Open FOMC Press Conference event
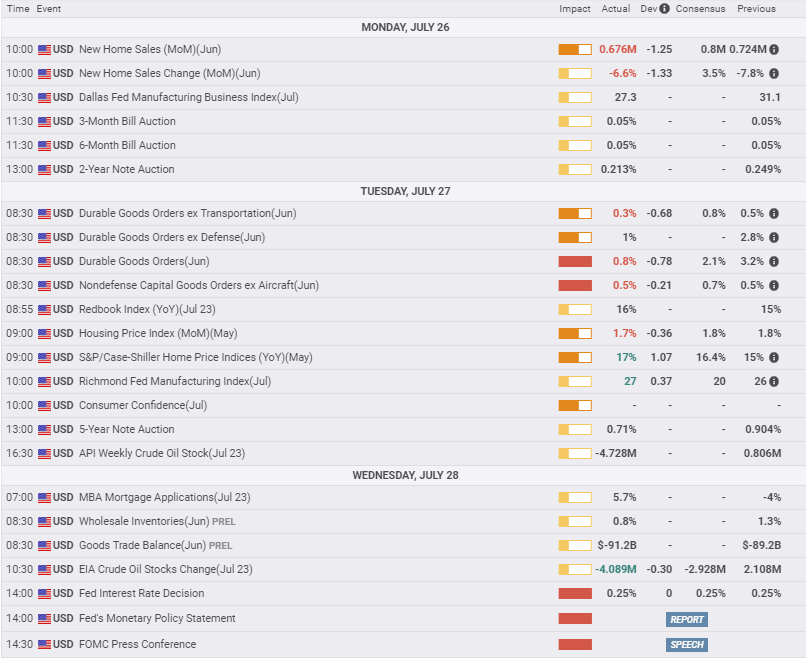Screen dimensions: 806x658 [137, 644]
